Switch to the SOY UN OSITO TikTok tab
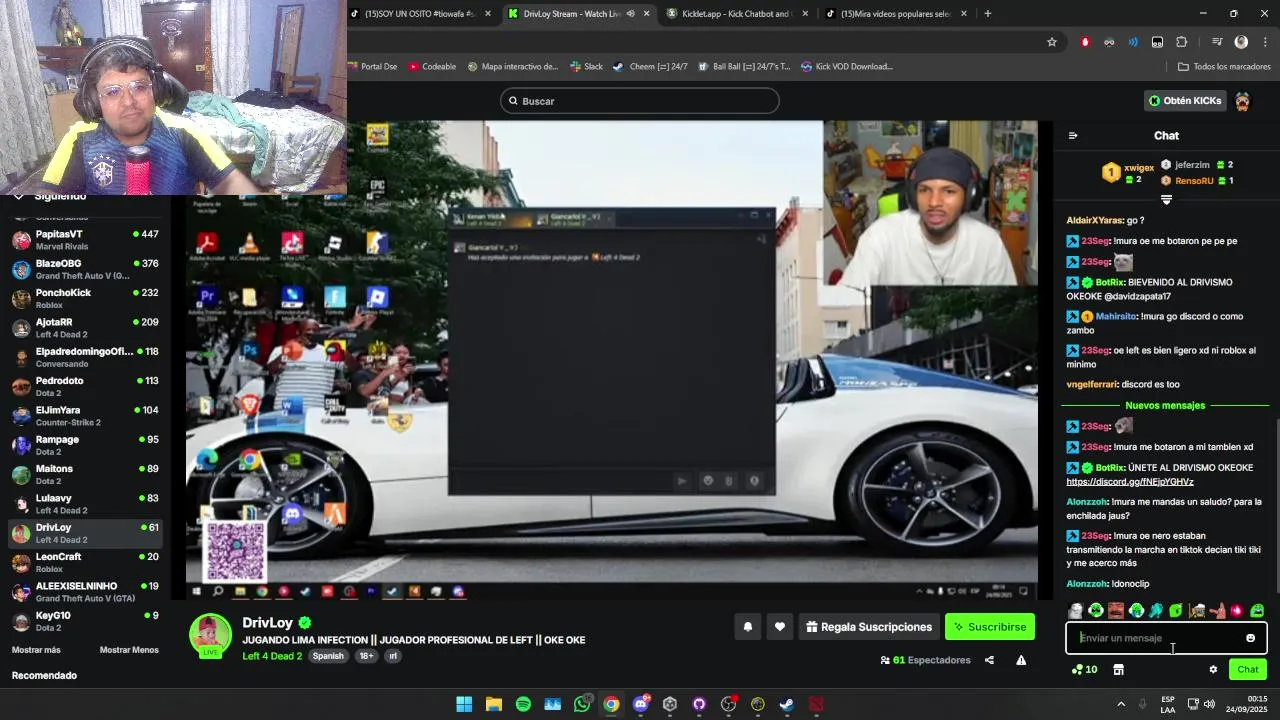Viewport: 1280px width, 720px height. pyautogui.click(x=422, y=14)
